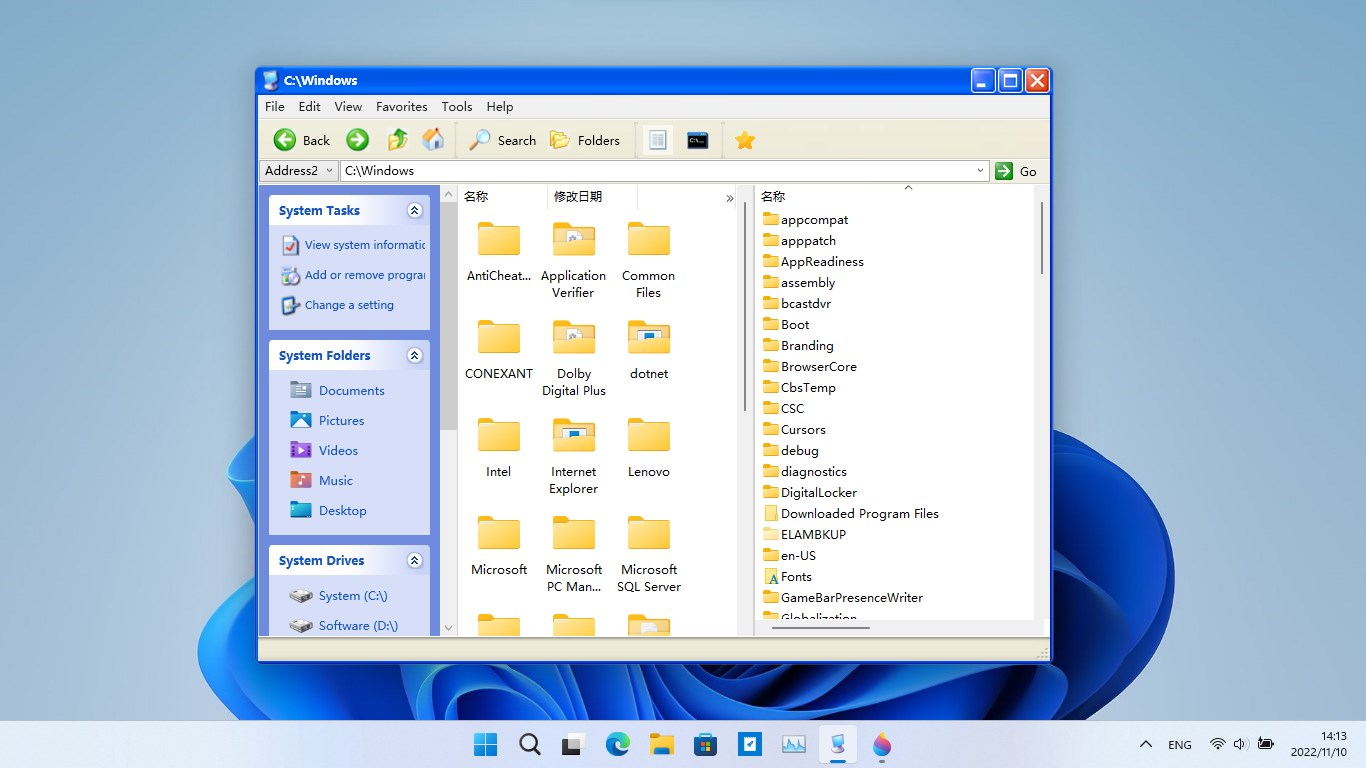The image size is (1366, 768).
Task: Click the green Forward arrow icon
Action: tap(357, 140)
